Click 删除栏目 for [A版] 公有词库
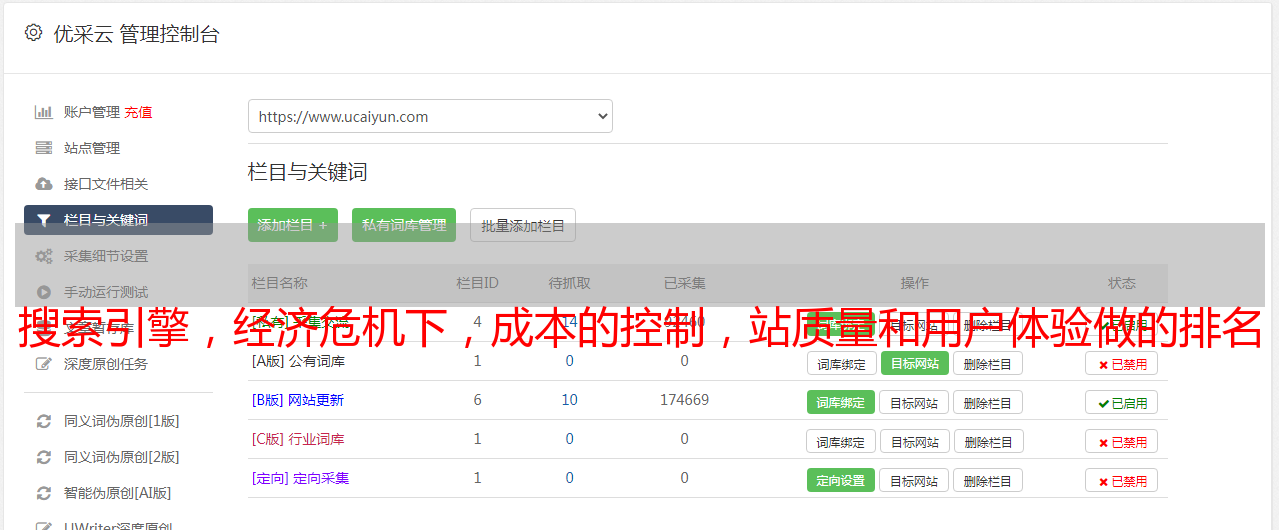Screen dimensions: 1279x530 coord(987,363)
